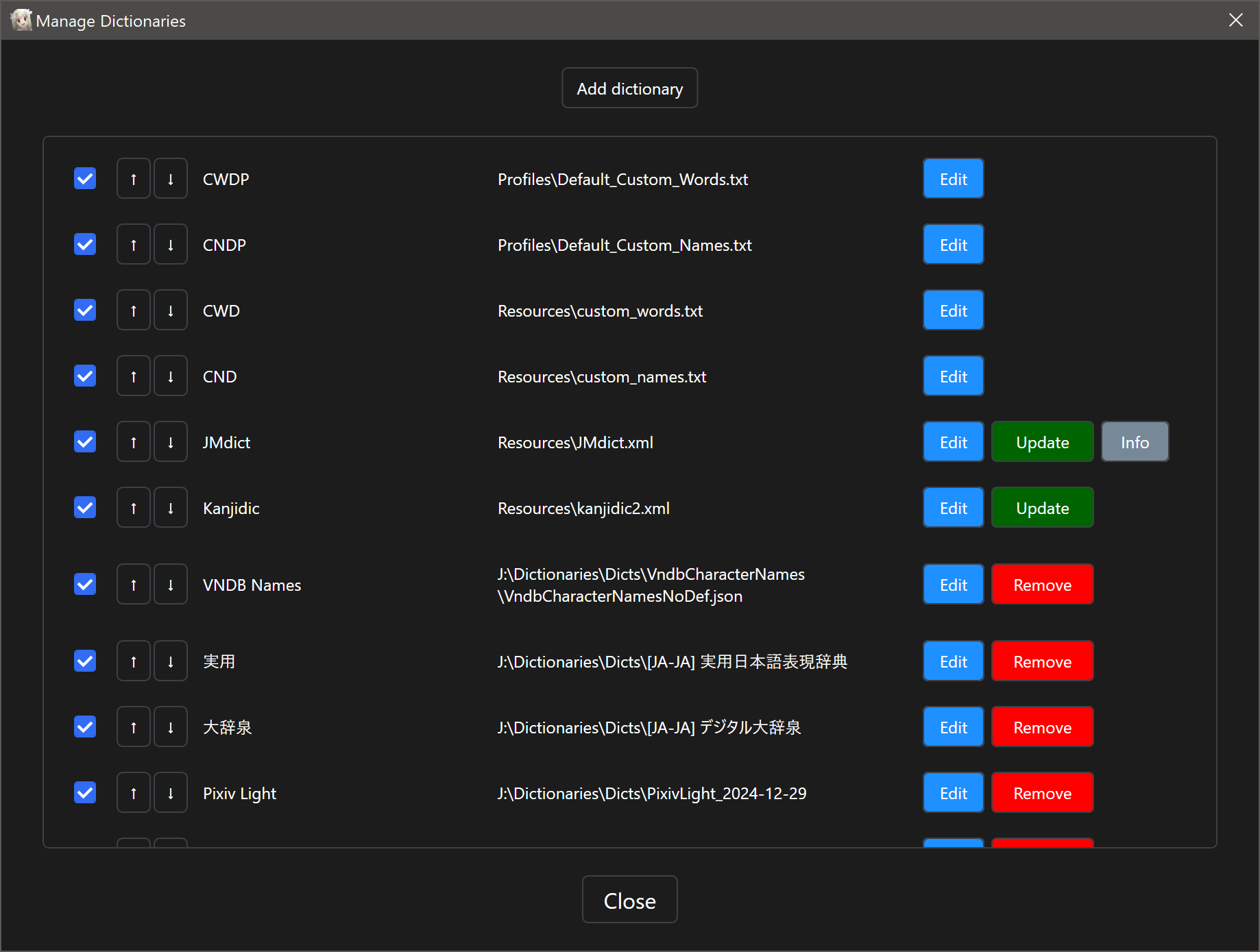Viewport: 1260px width, 952px height.
Task: Move JMdict dictionary up
Action: pos(134,442)
